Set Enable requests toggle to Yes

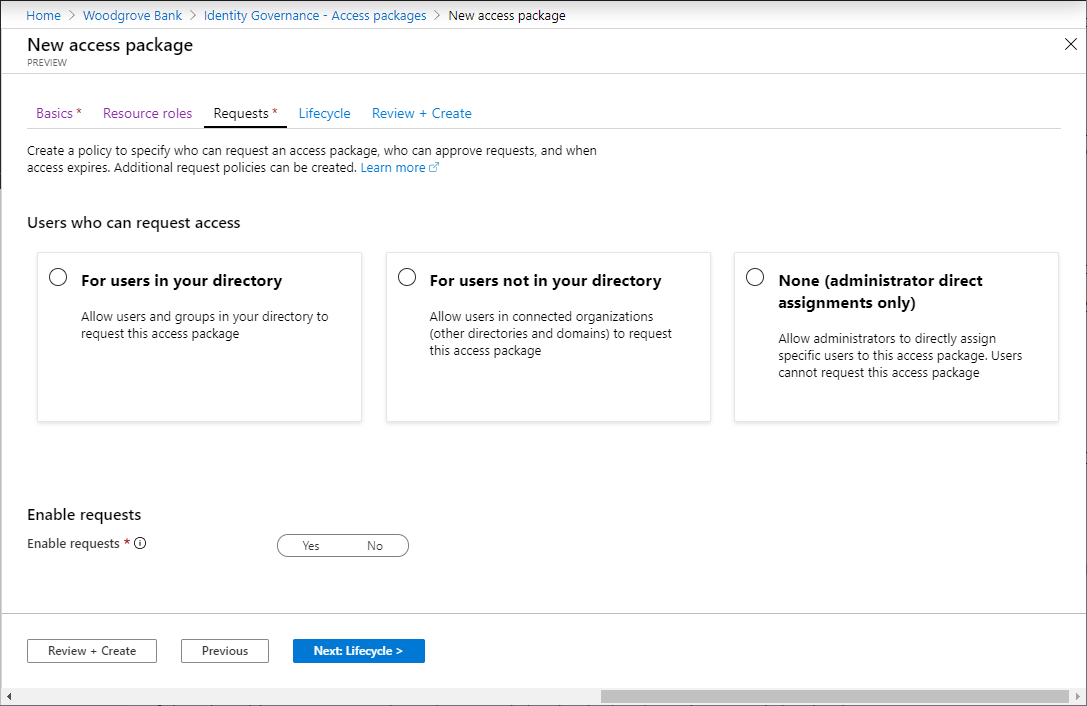[x=311, y=546]
